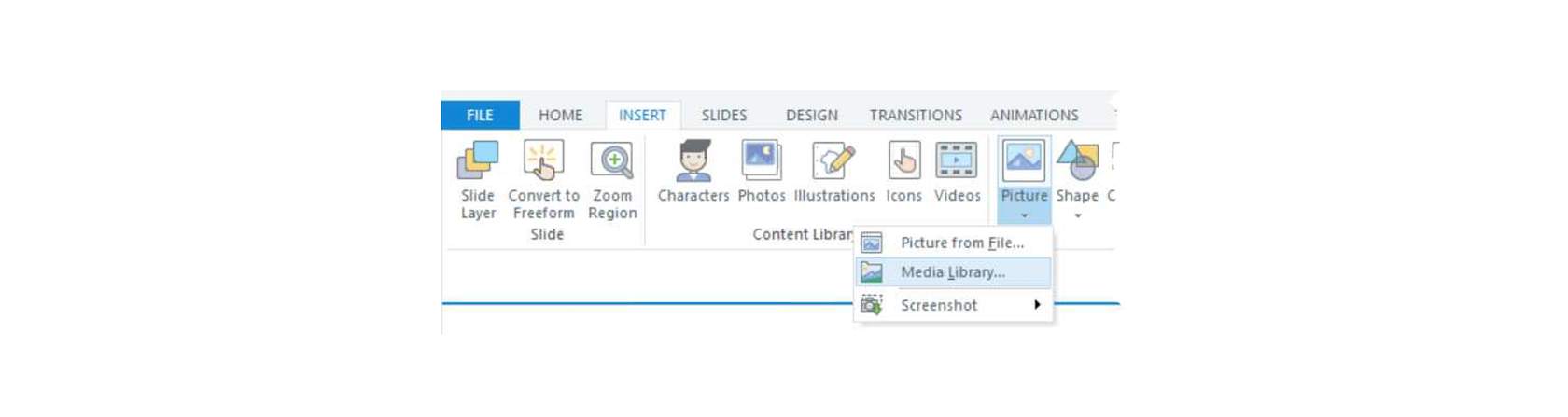Expand the Picture dropdown arrow
The width and height of the screenshot is (1568, 417).
[x=1024, y=216]
